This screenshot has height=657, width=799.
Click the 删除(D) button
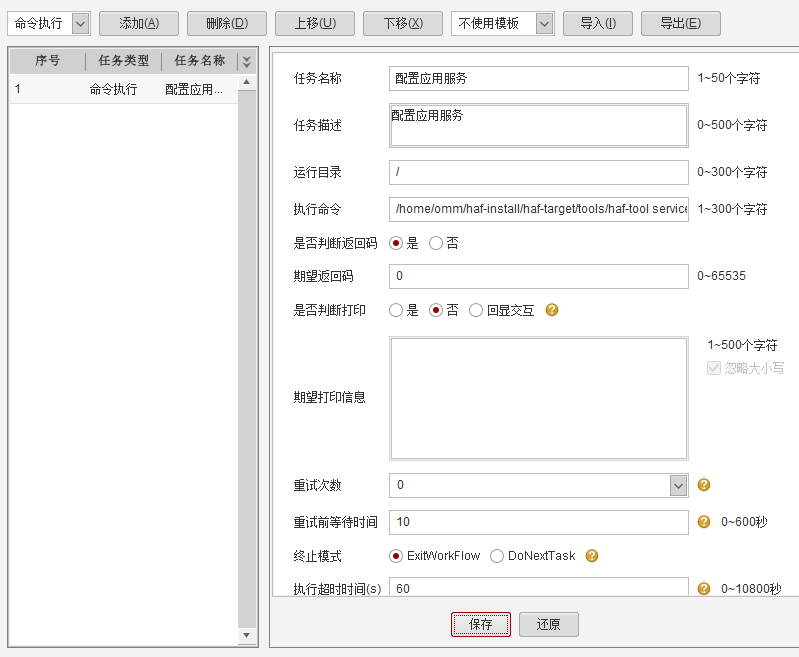[x=227, y=23]
